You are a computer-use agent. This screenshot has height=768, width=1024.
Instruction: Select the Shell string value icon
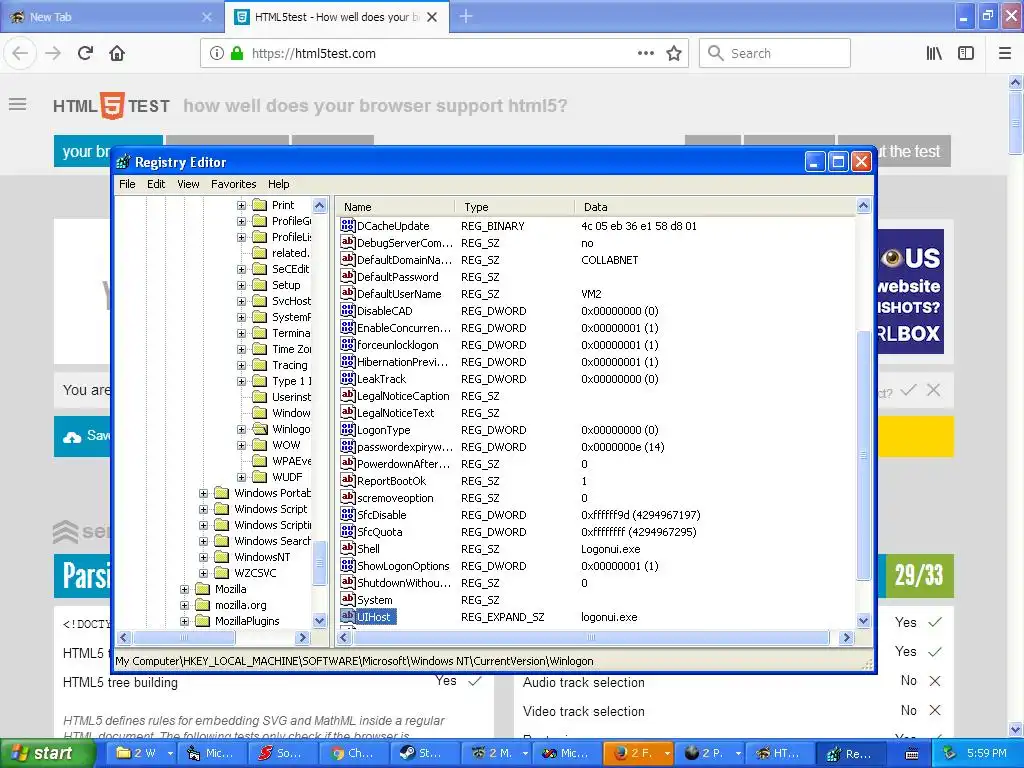(x=347, y=548)
